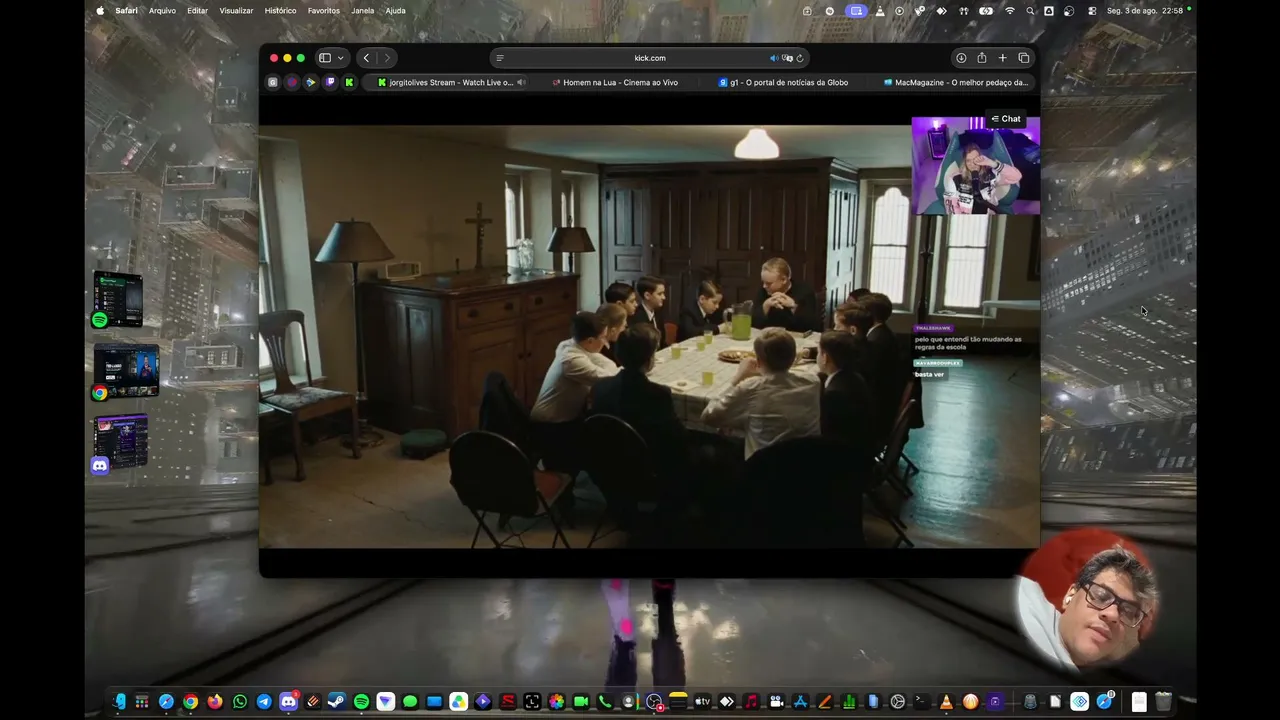The image size is (1280, 720).
Task: Open the pinned Kick tab
Action: (349, 83)
